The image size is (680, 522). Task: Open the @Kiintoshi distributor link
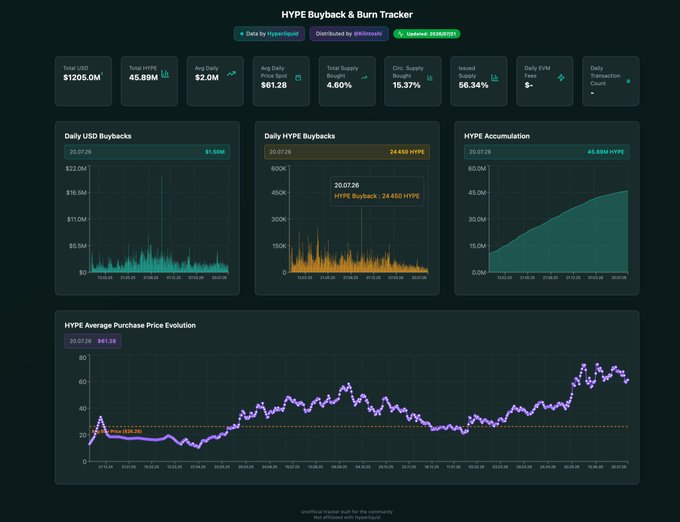368,34
